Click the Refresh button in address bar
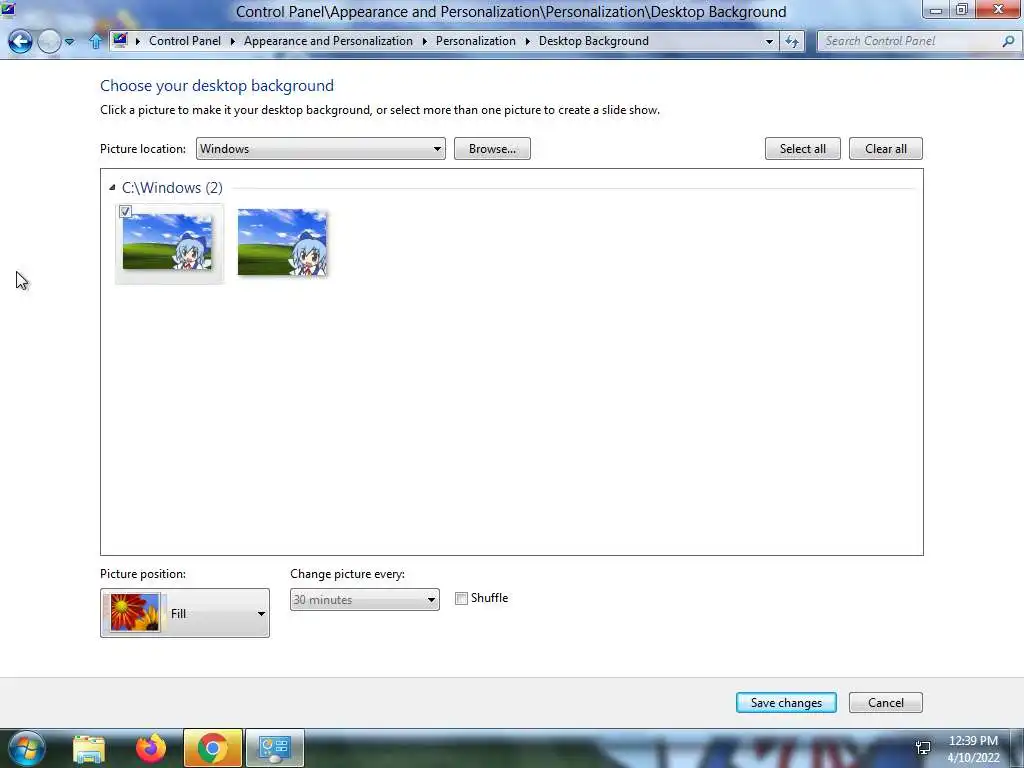Screen dimensions: 1024x768 792,41
